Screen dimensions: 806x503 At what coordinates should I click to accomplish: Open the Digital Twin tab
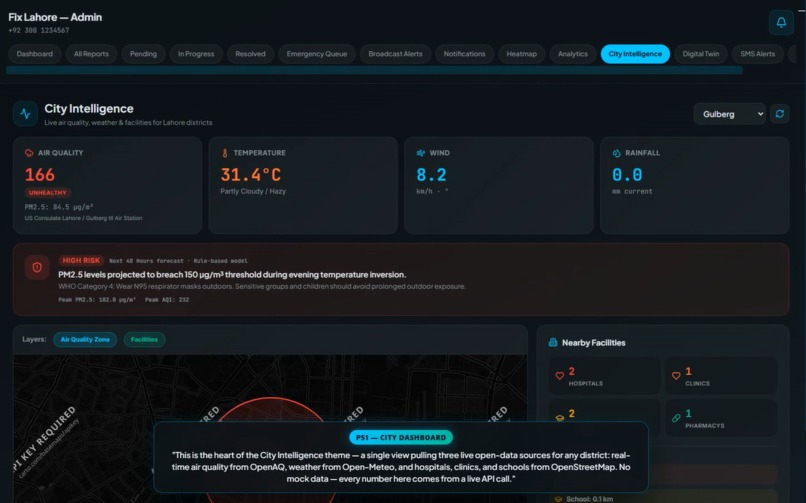click(x=701, y=53)
